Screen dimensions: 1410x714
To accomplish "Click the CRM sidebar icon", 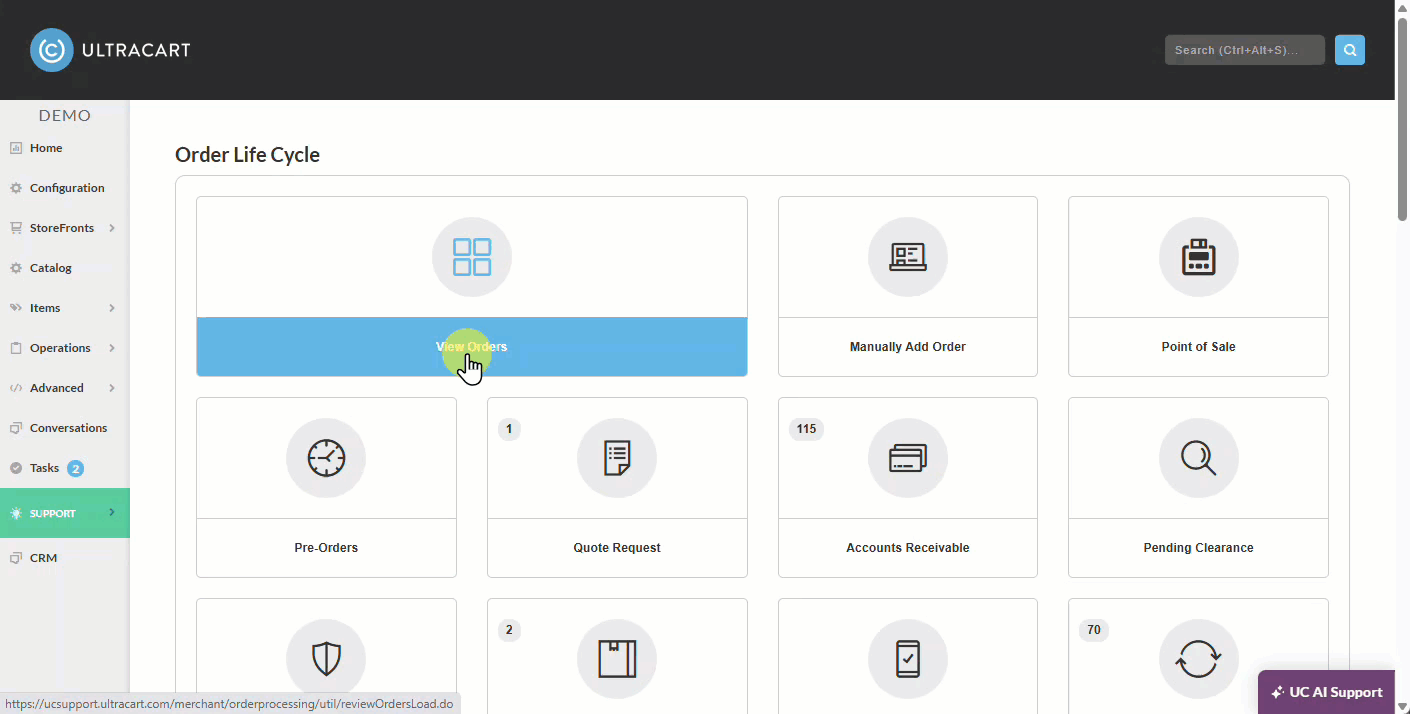I will 16,558.
